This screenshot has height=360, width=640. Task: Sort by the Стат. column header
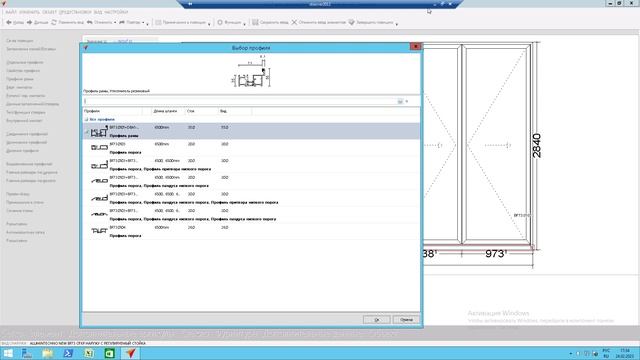coord(202,111)
